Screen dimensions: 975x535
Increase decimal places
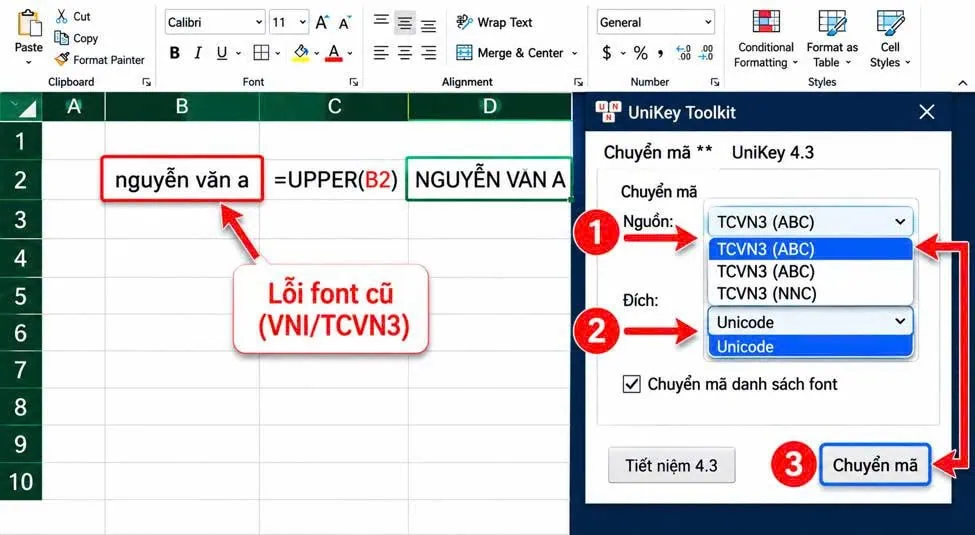[683, 53]
